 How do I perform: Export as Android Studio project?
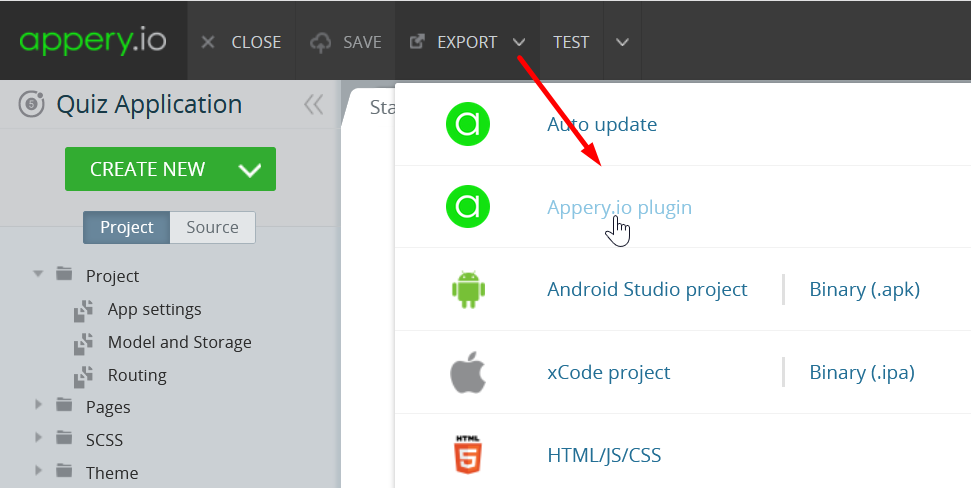pyautogui.click(x=647, y=289)
